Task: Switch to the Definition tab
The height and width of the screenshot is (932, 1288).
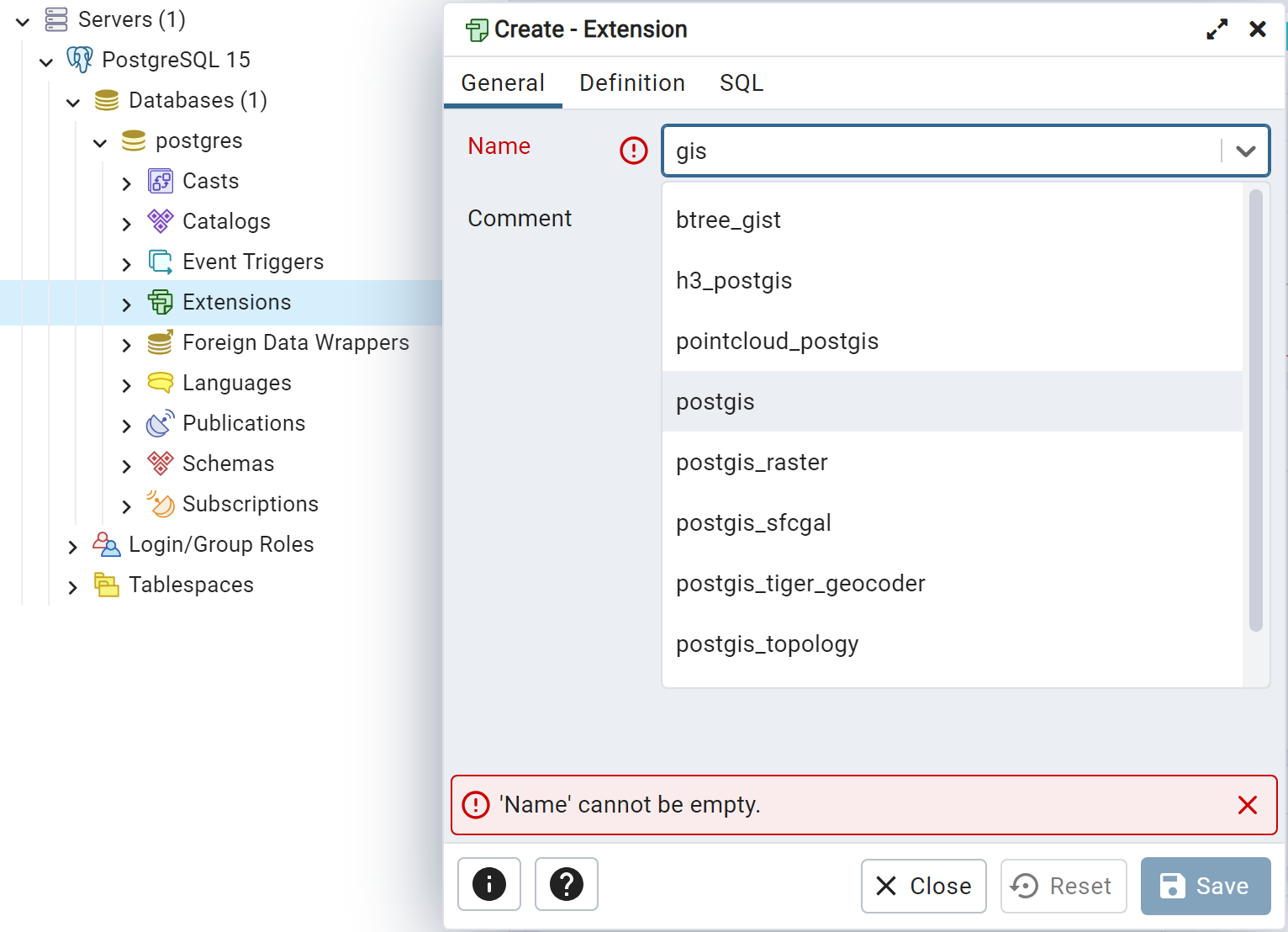Action: 632,82
